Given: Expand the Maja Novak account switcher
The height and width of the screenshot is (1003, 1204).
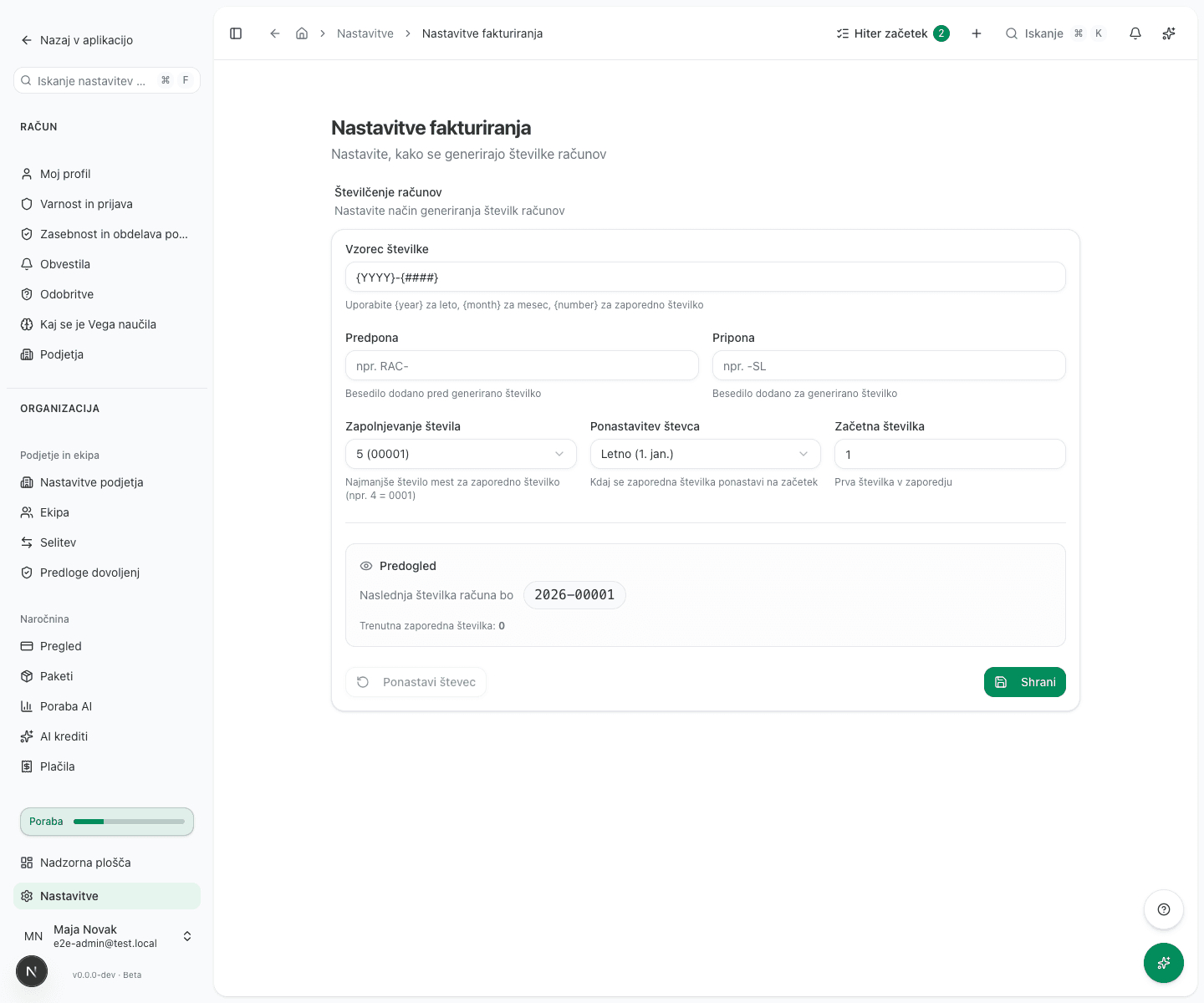Looking at the screenshot, I should [x=107, y=936].
